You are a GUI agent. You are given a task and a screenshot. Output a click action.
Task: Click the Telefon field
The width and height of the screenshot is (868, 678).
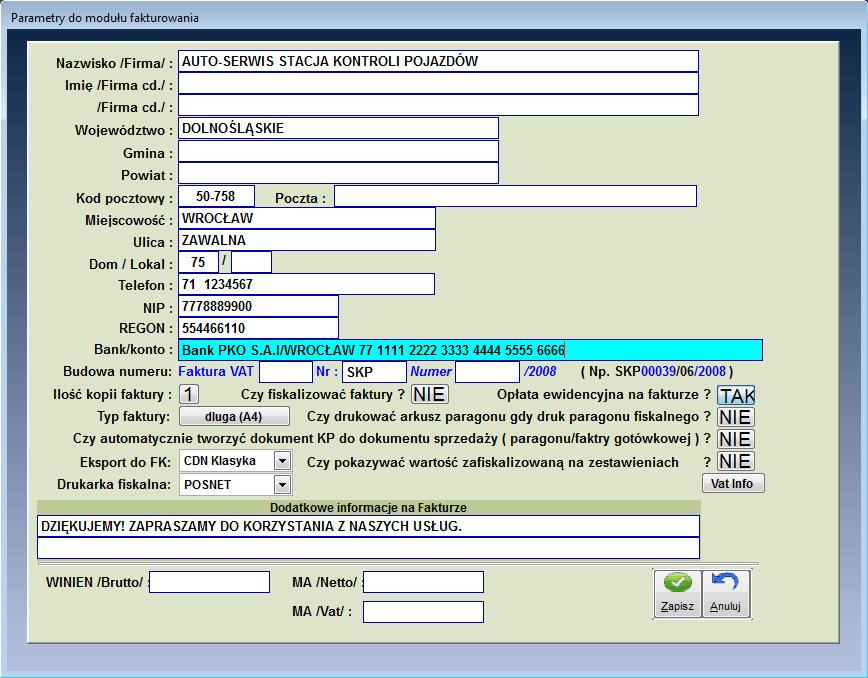click(x=306, y=284)
